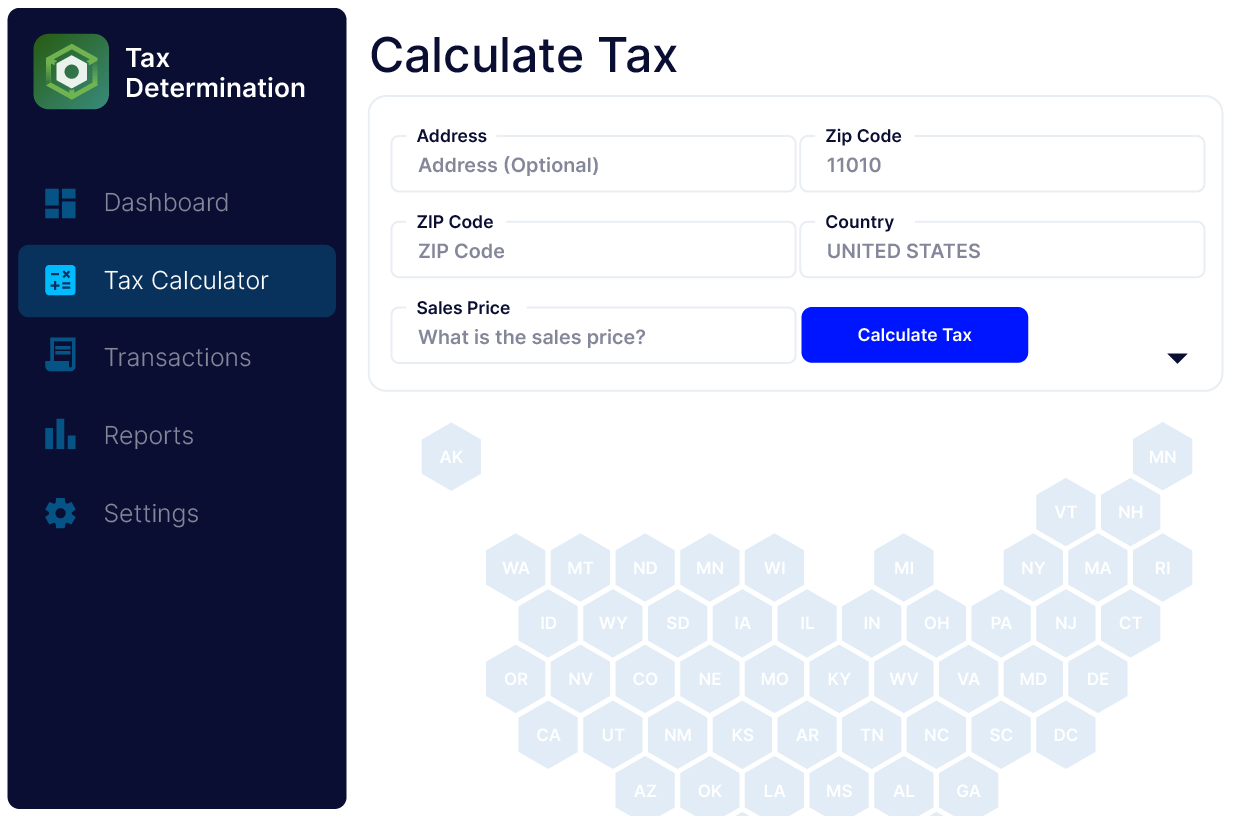Click the optional Address input box
This screenshot has height=816, width=1248.
pos(592,163)
